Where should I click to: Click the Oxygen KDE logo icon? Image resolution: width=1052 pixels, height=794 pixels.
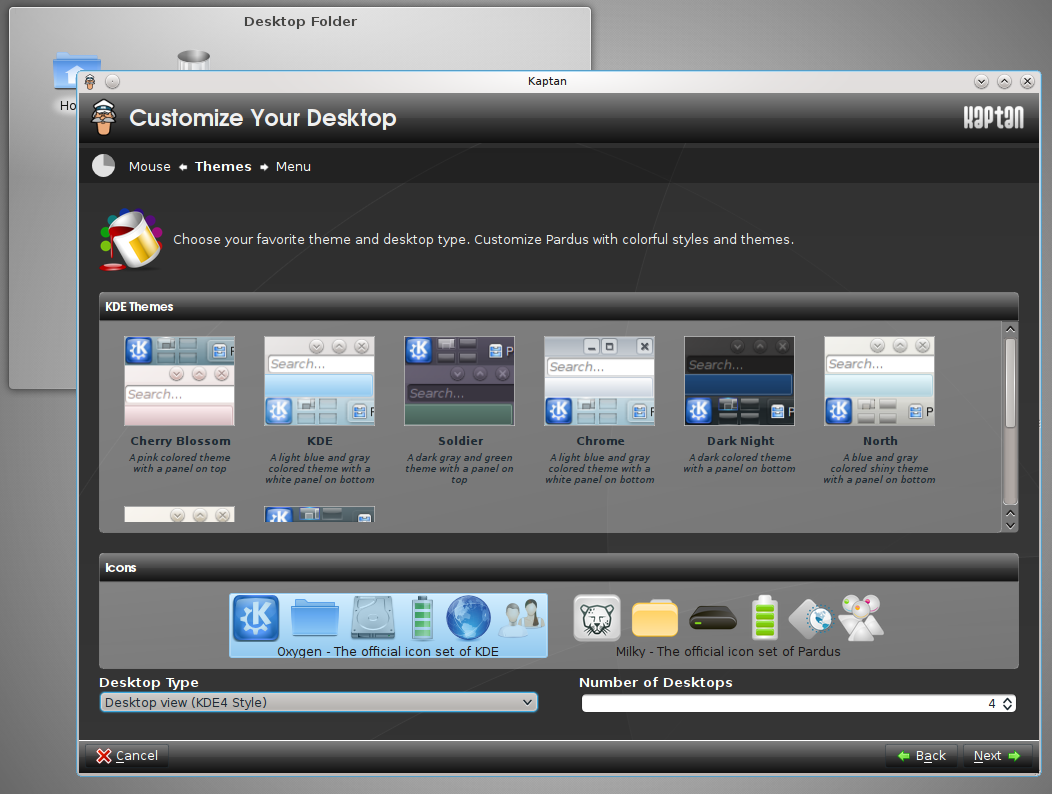pyautogui.click(x=256, y=617)
